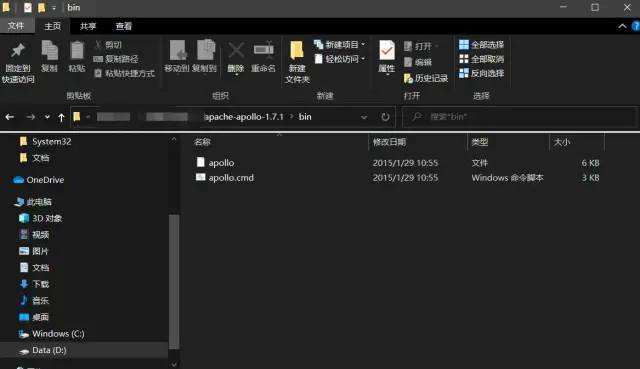The width and height of the screenshot is (640, 369).
Task: Open 下载 folder in sidebar
Action: click(x=34, y=284)
